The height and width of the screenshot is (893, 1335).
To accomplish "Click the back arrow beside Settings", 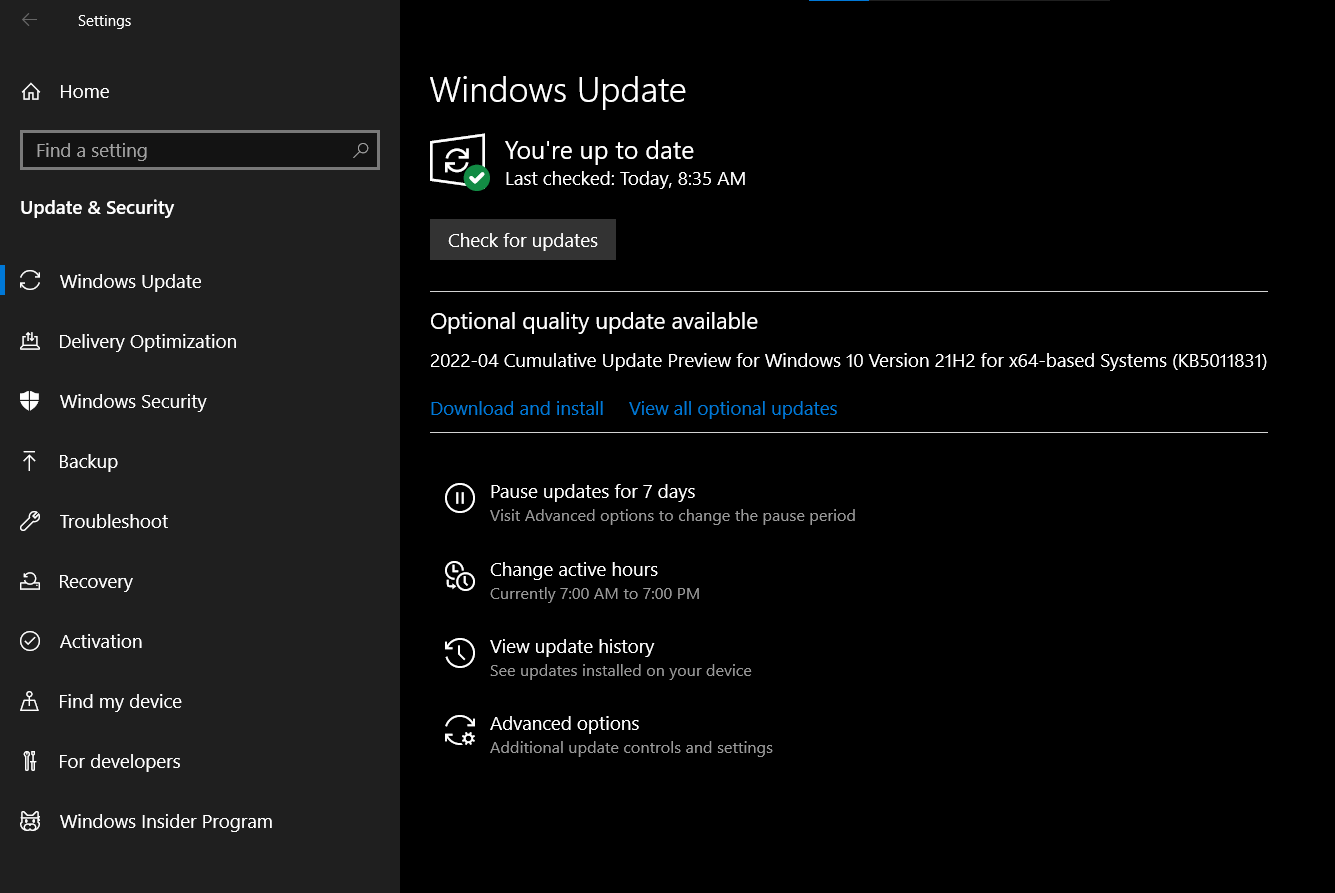I will [x=29, y=20].
